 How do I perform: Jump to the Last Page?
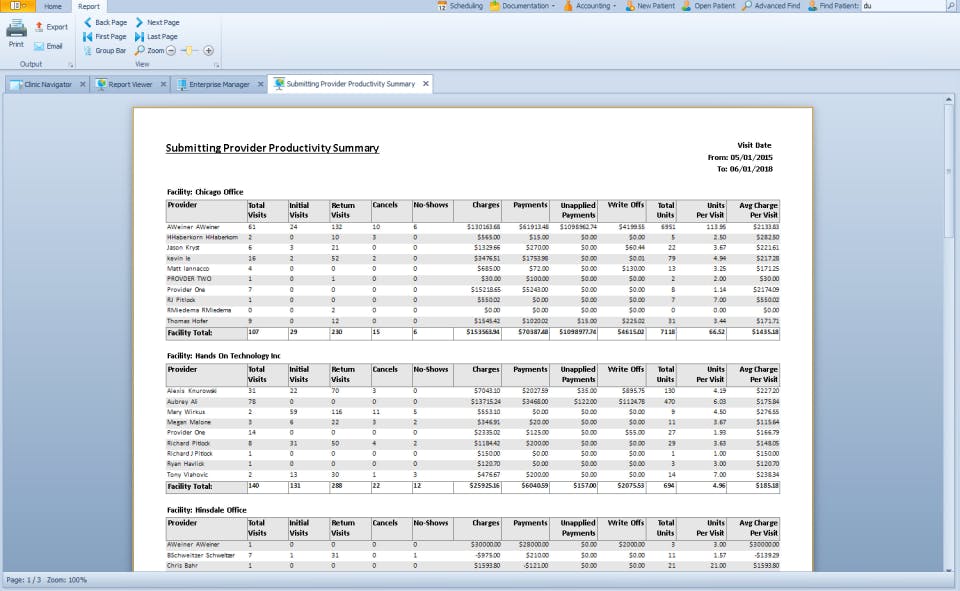(x=156, y=36)
